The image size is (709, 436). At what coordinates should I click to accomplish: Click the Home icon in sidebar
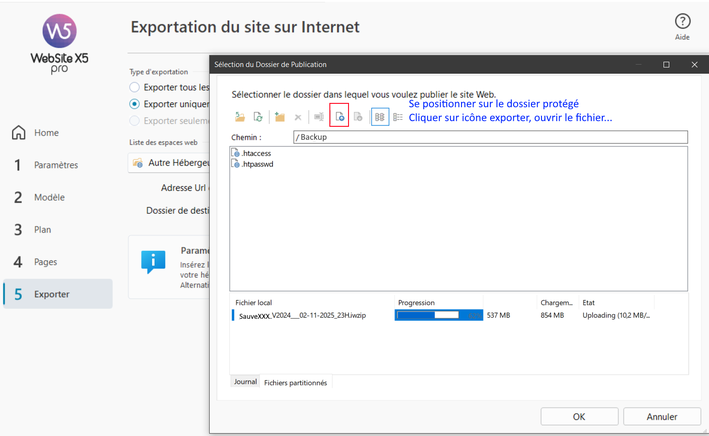click(x=18, y=133)
